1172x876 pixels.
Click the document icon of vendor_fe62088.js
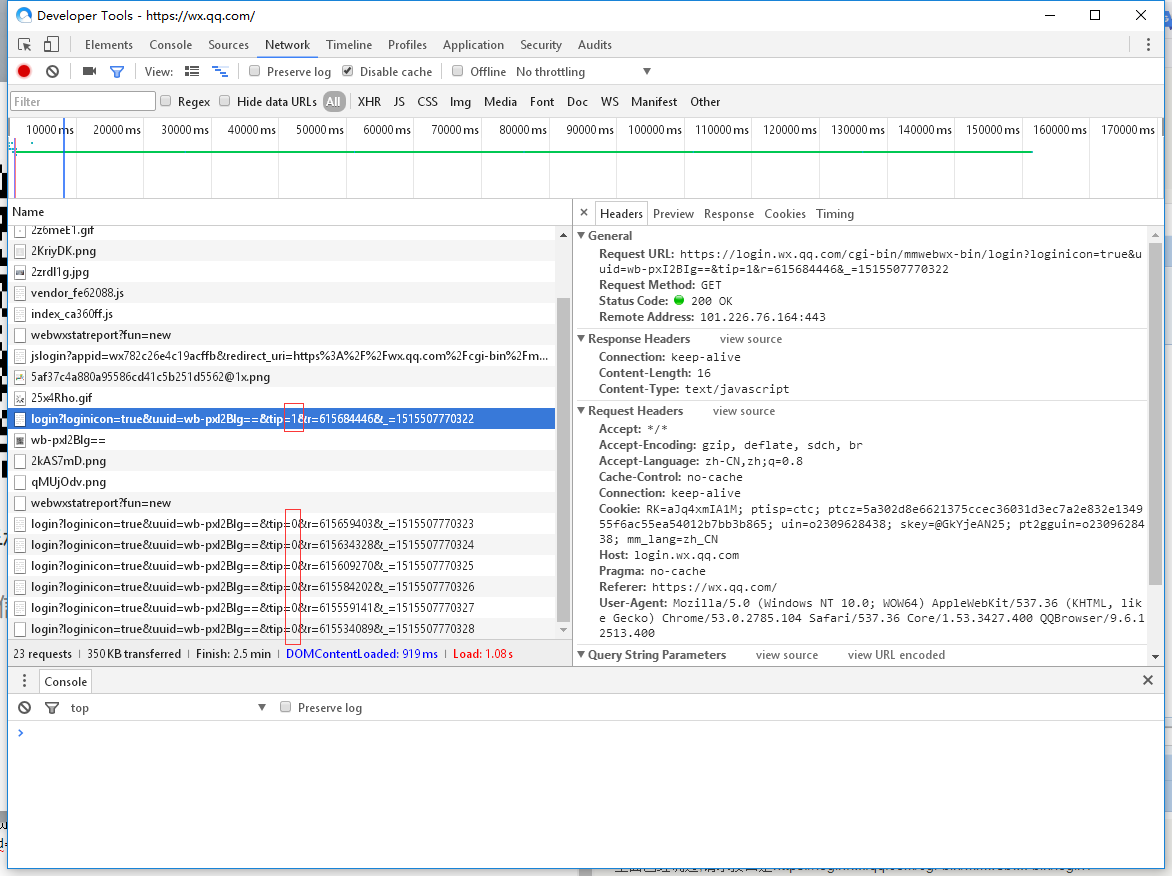pos(20,293)
